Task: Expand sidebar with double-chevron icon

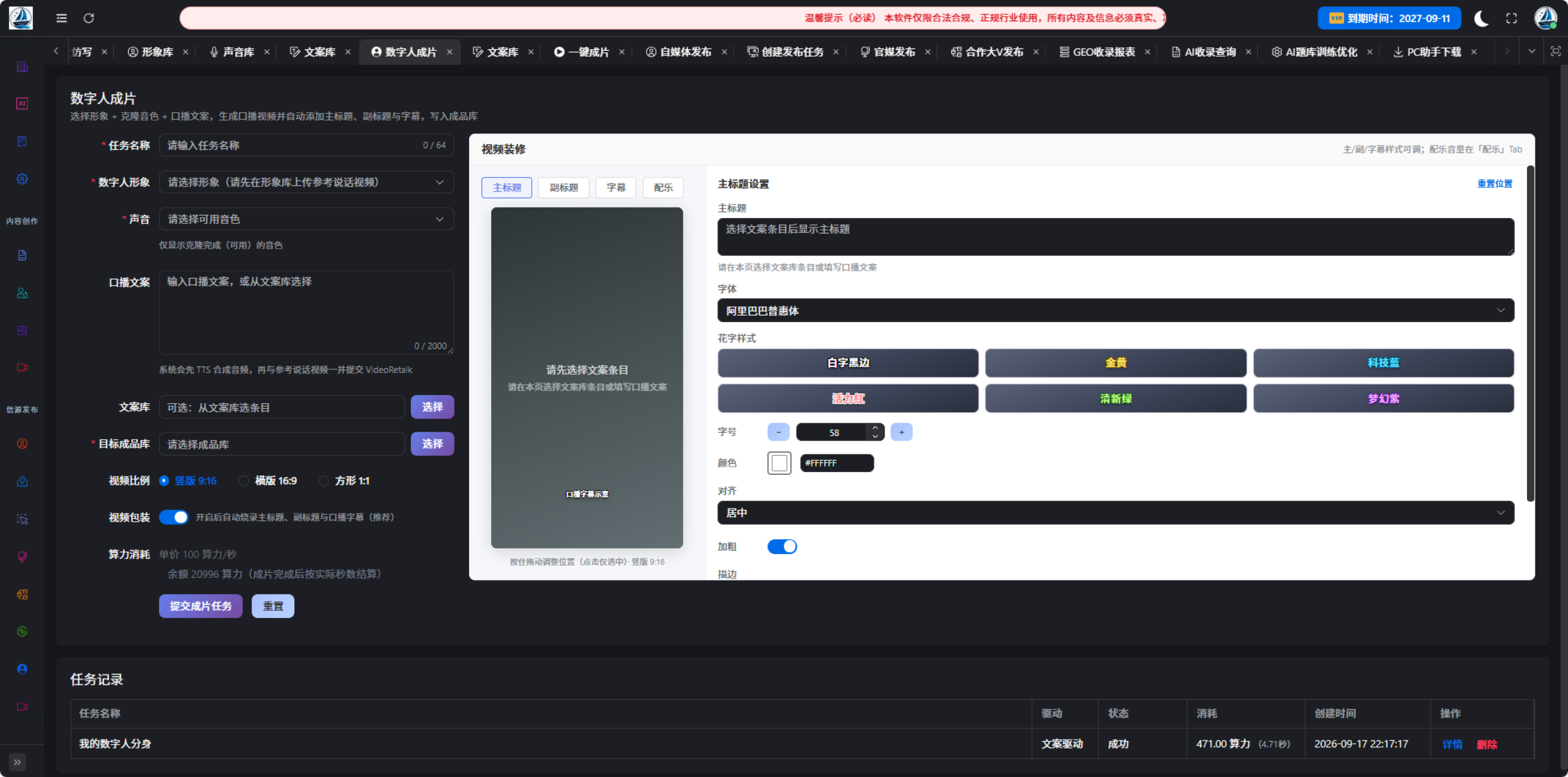Action: click(x=17, y=762)
